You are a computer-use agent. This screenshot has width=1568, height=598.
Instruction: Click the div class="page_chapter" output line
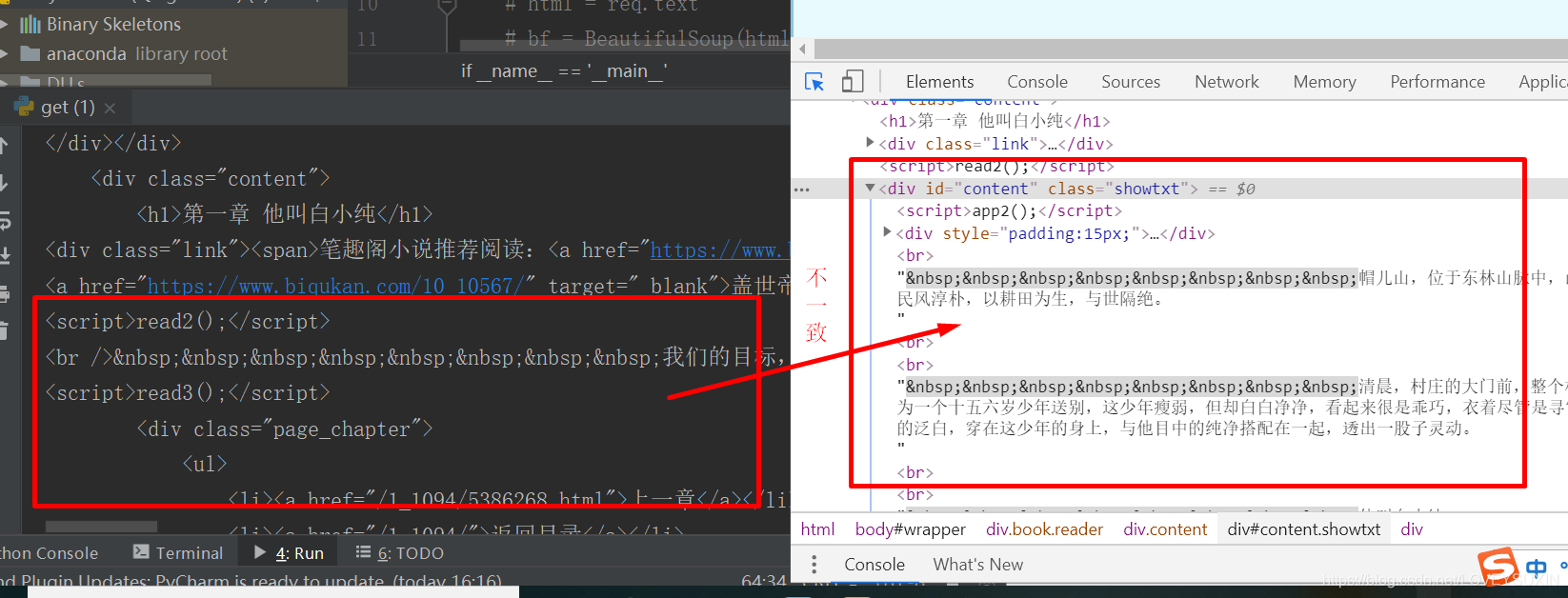click(x=285, y=429)
